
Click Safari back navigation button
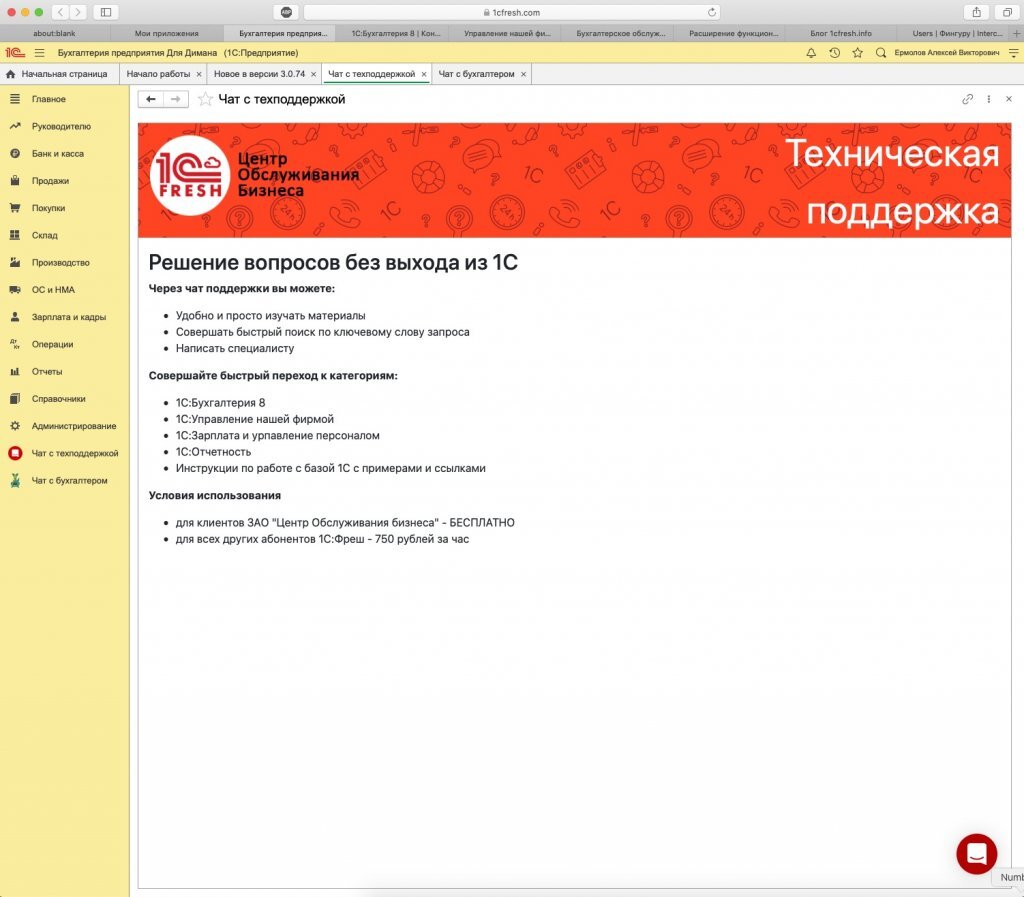(60, 12)
